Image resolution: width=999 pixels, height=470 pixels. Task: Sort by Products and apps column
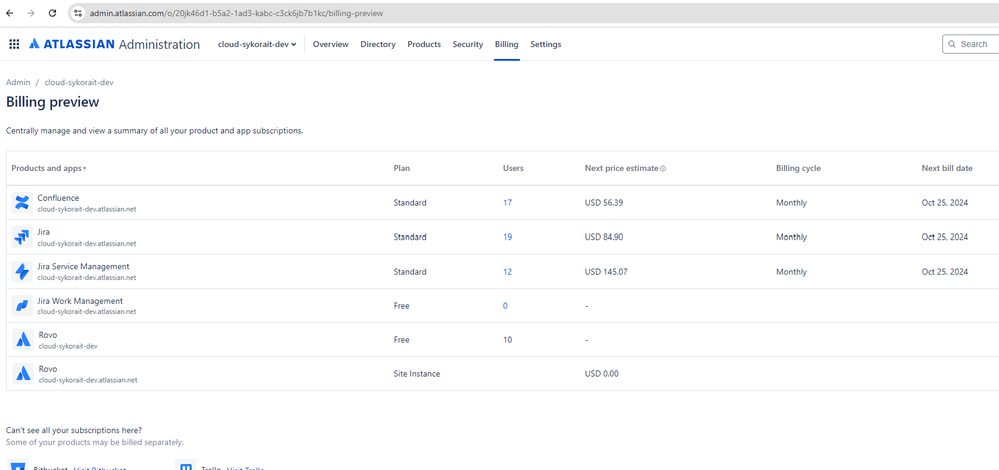click(x=48, y=168)
